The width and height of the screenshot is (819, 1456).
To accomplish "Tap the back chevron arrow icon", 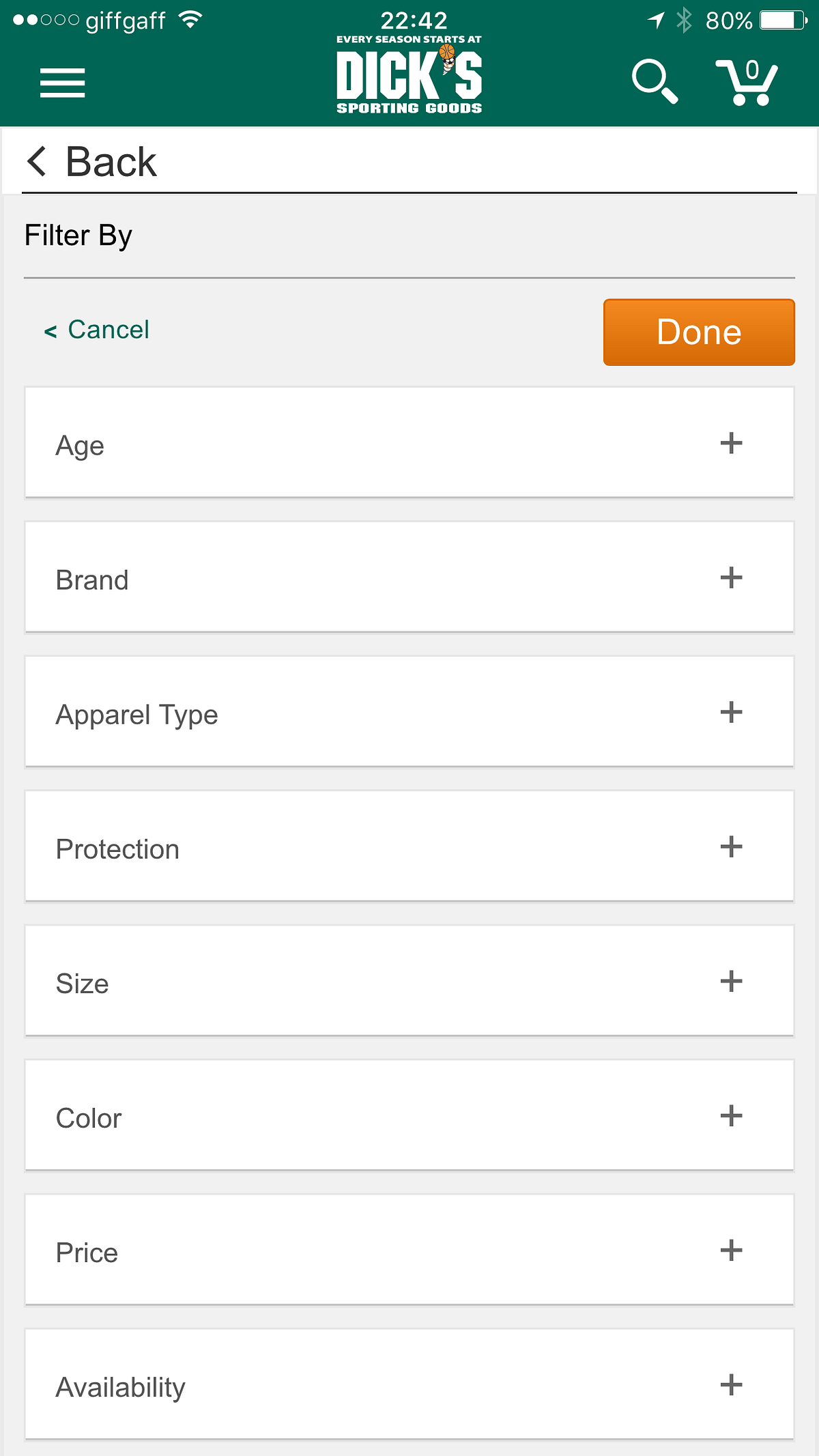I will click(x=37, y=162).
